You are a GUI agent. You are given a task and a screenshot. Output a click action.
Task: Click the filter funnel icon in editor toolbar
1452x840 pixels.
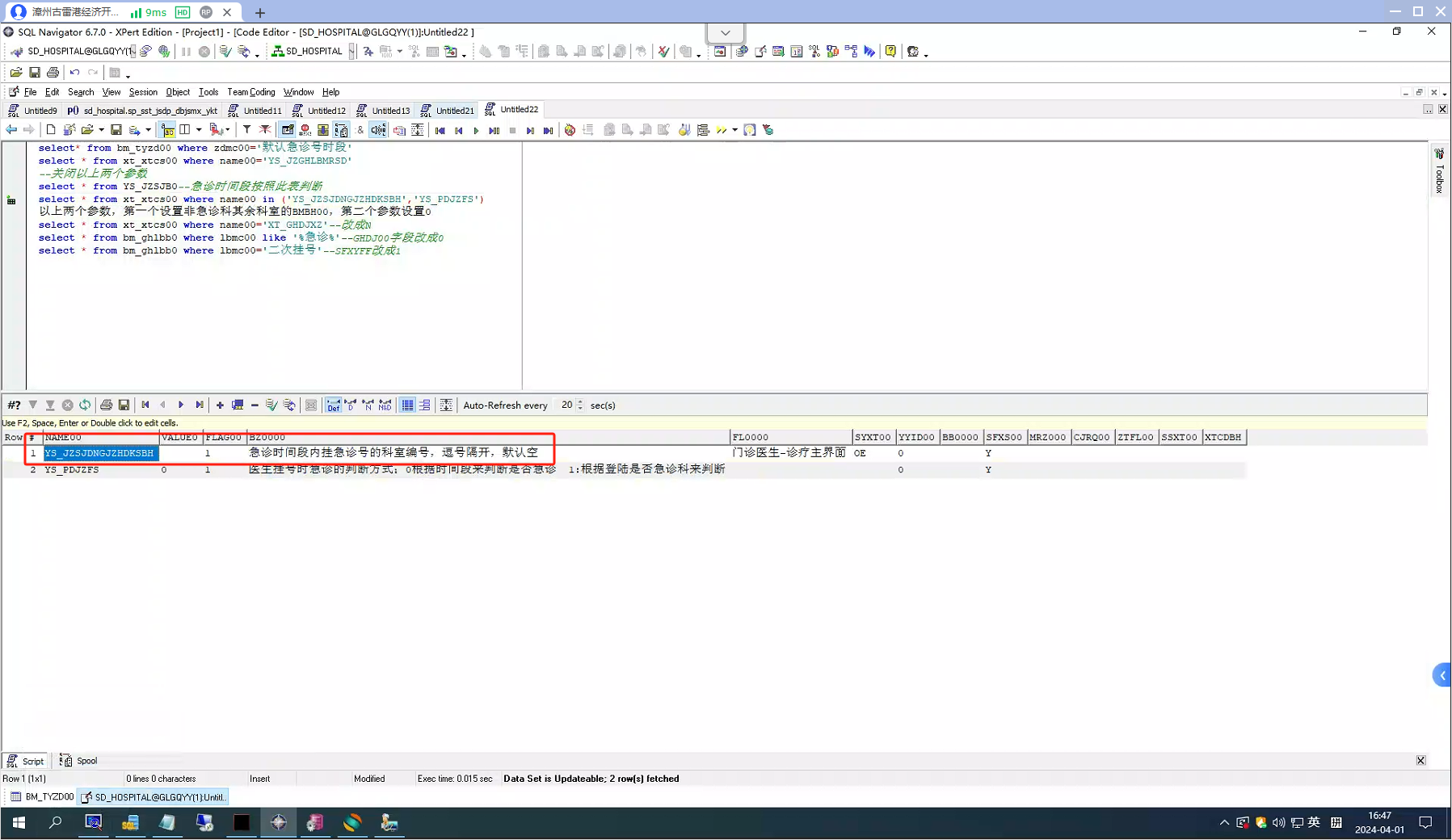[x=246, y=130]
